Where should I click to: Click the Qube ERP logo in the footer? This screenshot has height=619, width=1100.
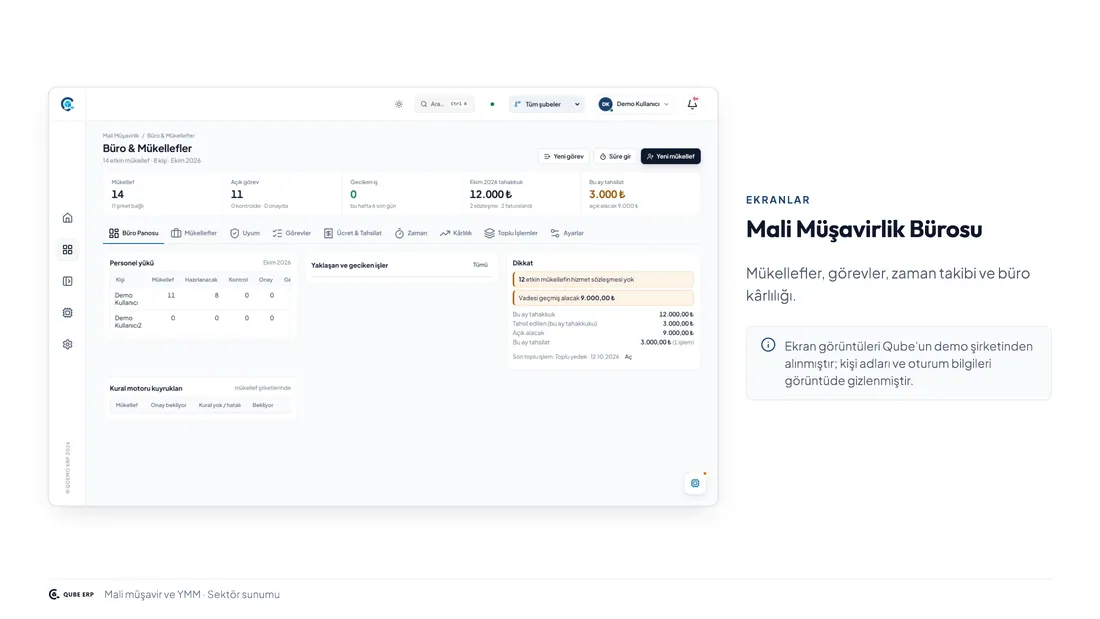(x=71, y=594)
